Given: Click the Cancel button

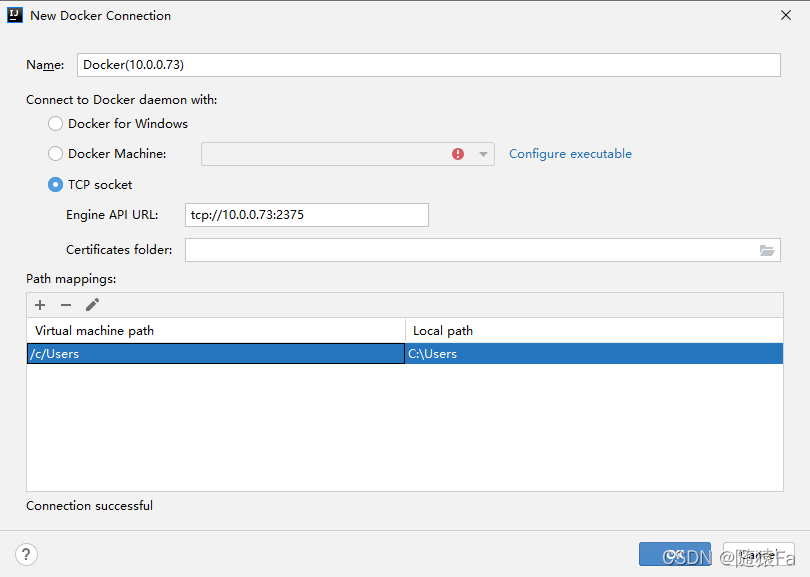Looking at the screenshot, I should pyautogui.click(x=758, y=554).
